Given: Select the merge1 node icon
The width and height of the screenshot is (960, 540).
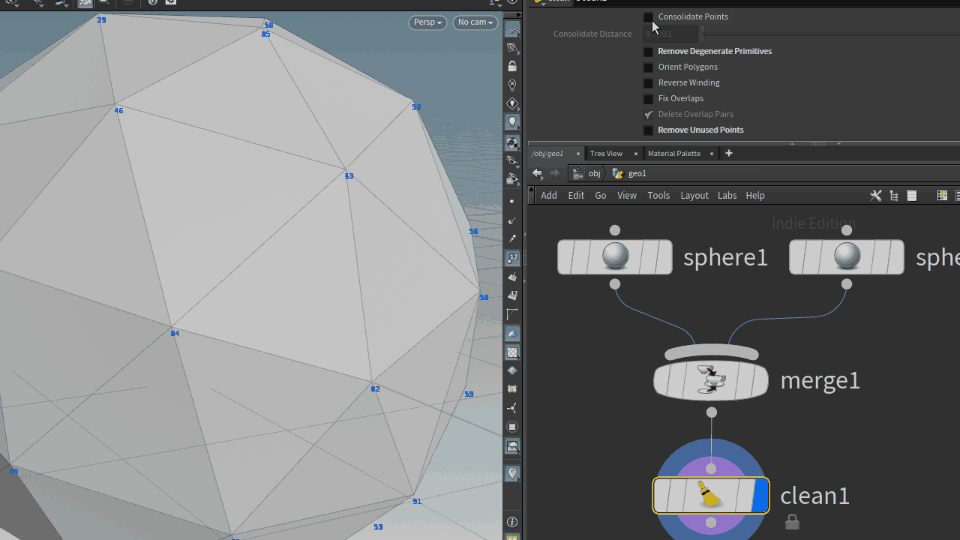Looking at the screenshot, I should (x=711, y=380).
